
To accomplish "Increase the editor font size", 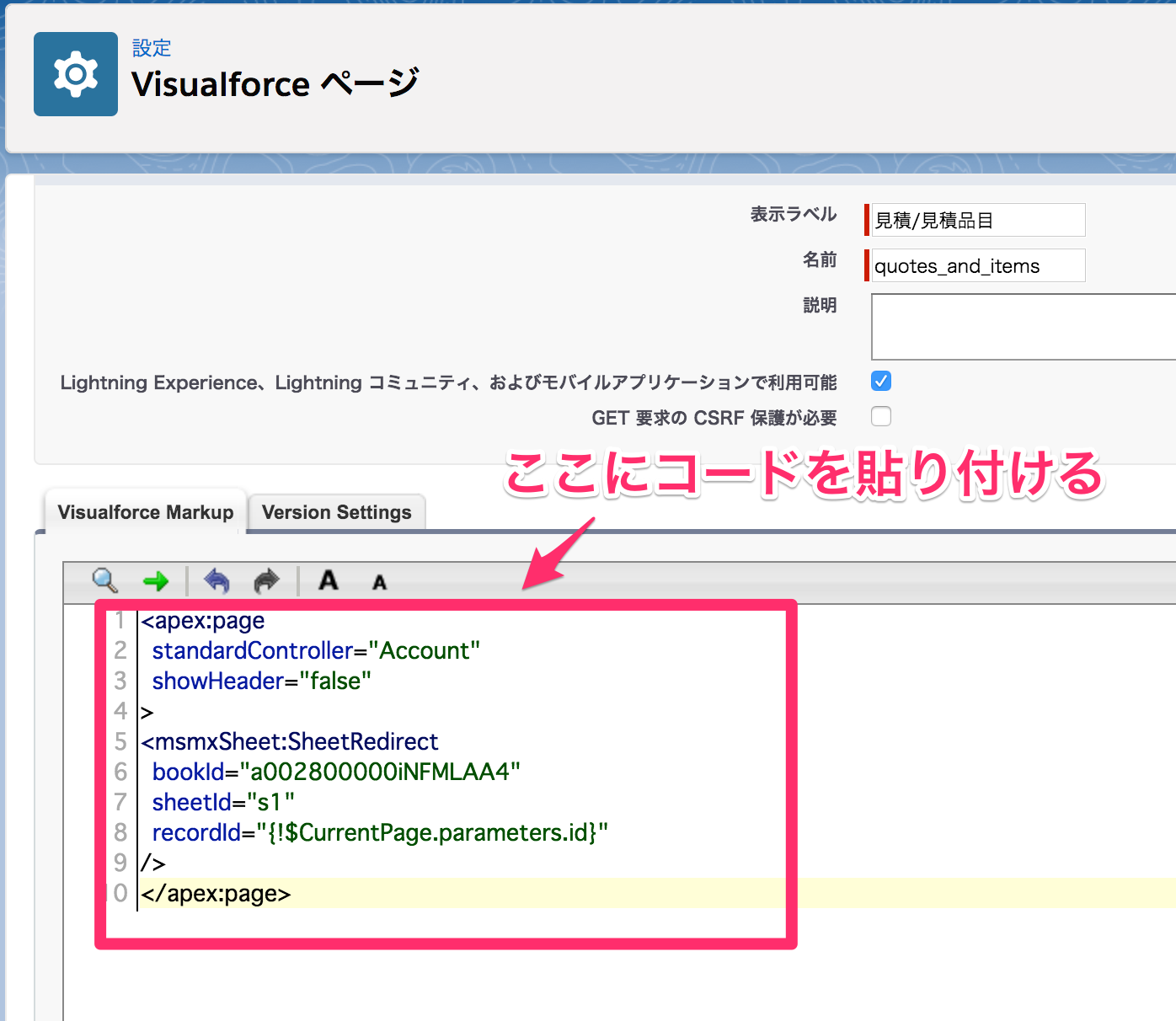I will click(x=328, y=580).
